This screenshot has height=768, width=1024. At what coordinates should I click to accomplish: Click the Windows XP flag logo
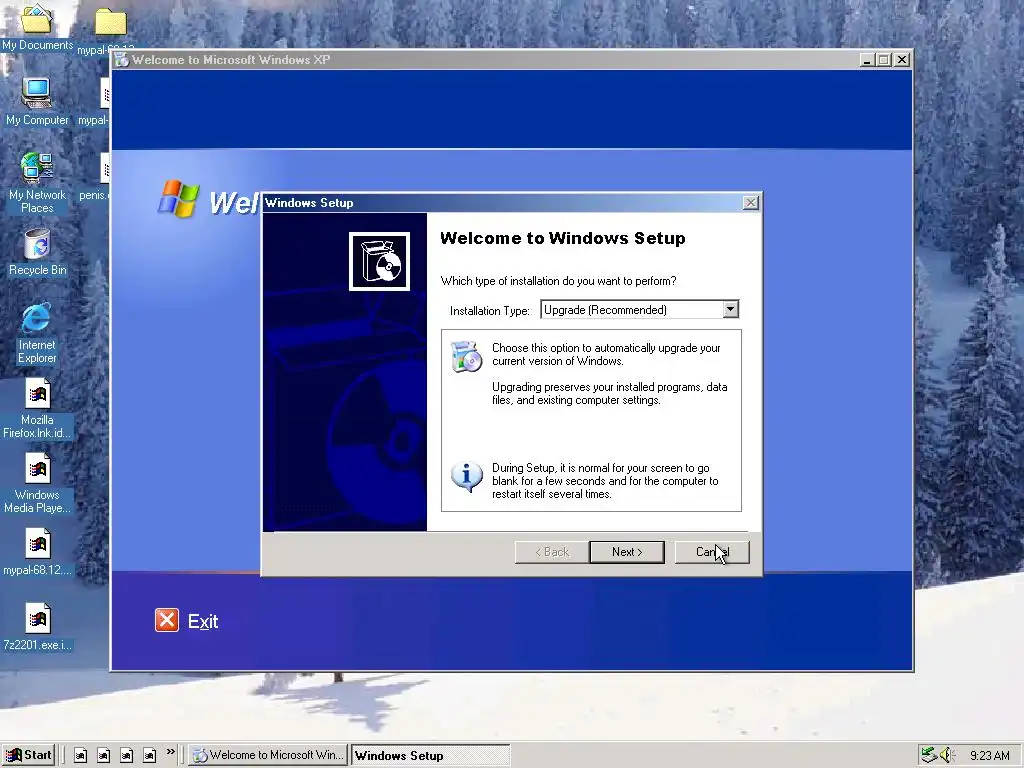click(x=178, y=199)
